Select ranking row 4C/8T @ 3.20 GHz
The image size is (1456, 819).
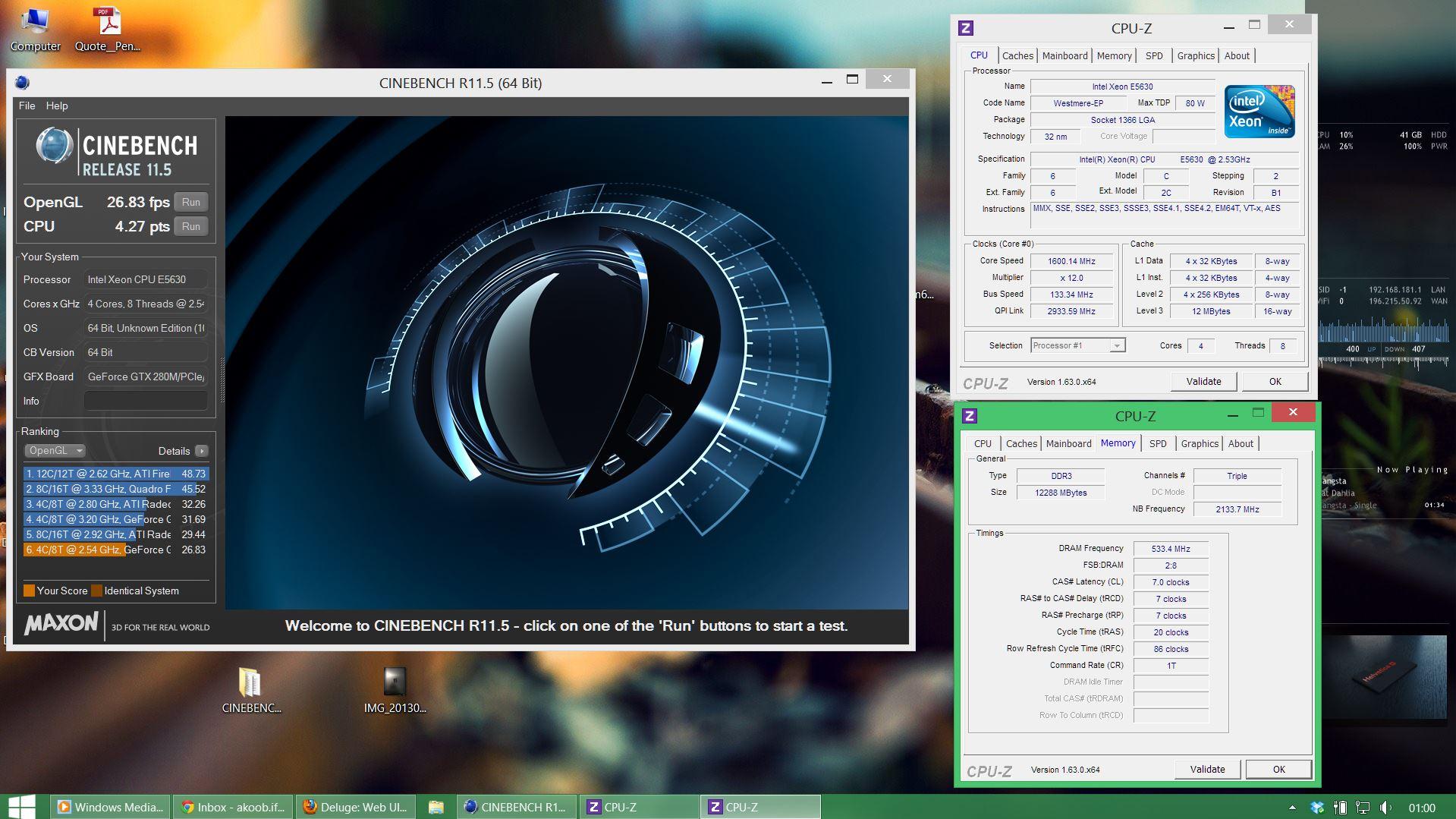coord(115,519)
